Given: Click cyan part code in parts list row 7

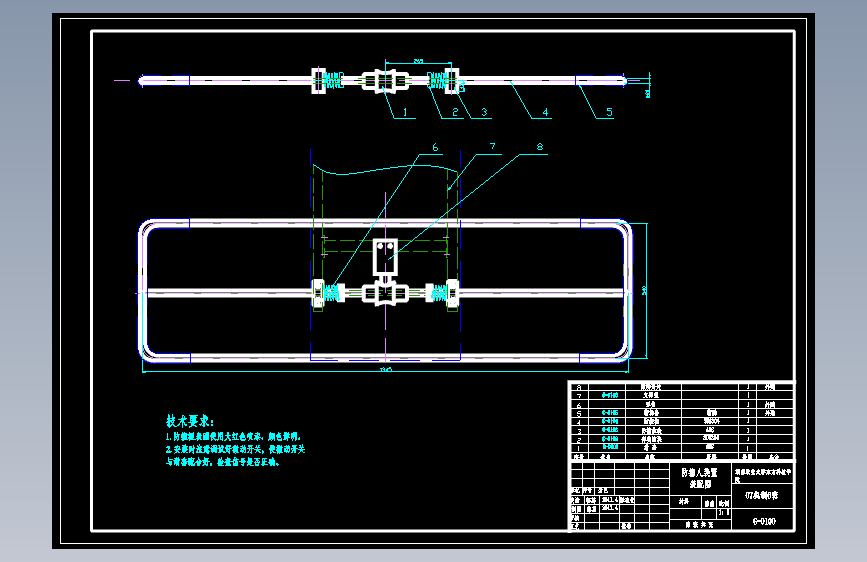Looking at the screenshot, I should point(610,396).
